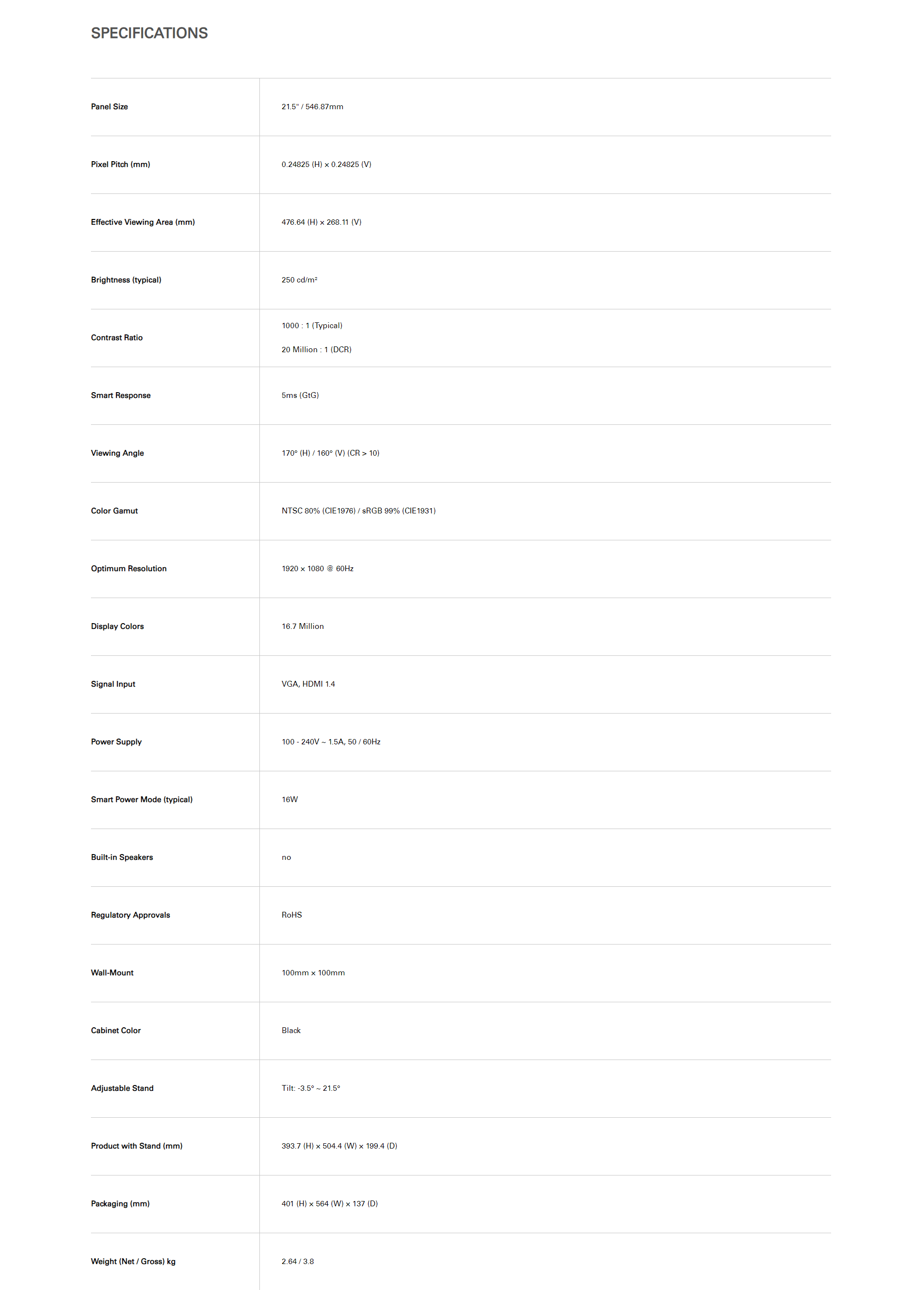Click the Adjustable Stand tilt value
The width and height of the screenshot is (924, 1290).
311,1088
